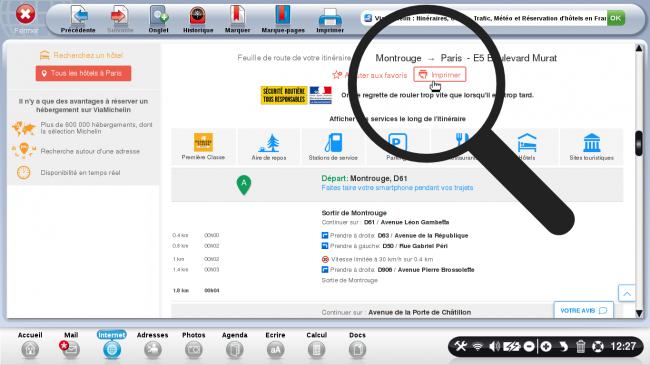Image resolution: width=650 pixels, height=365 pixels.
Task: Click the Prendre à gauche D50 Rue Gabriel Péri step
Action: click(384, 246)
